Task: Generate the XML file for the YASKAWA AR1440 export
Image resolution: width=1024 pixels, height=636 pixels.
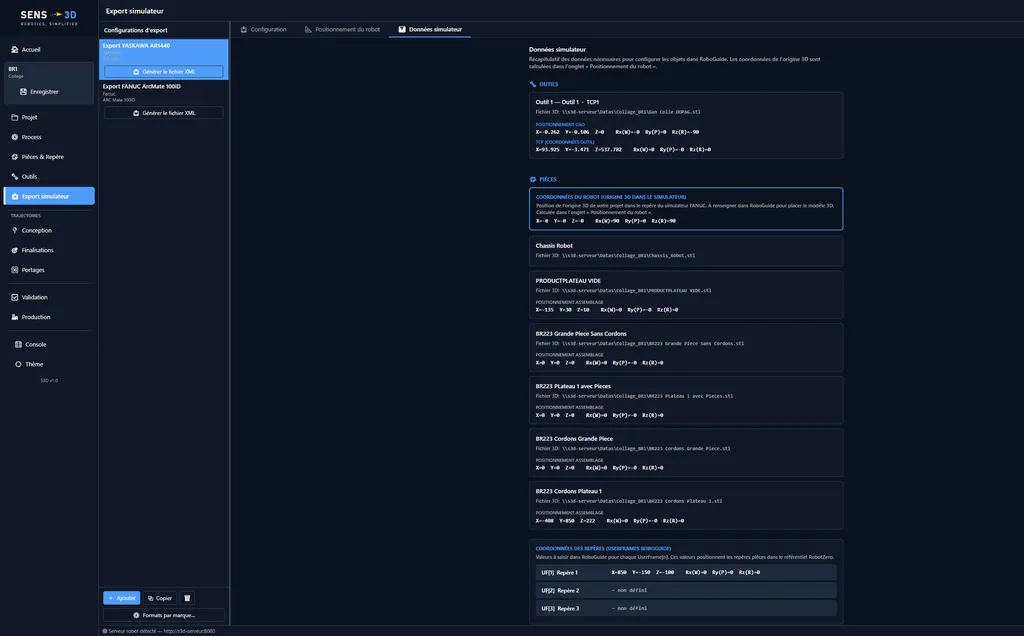Action: point(164,72)
